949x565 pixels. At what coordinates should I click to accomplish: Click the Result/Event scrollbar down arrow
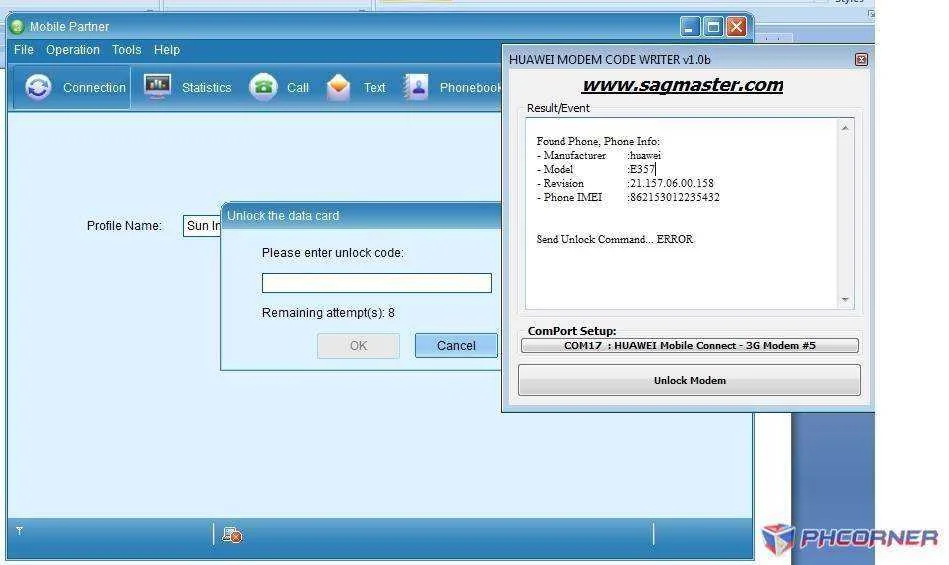coord(845,299)
